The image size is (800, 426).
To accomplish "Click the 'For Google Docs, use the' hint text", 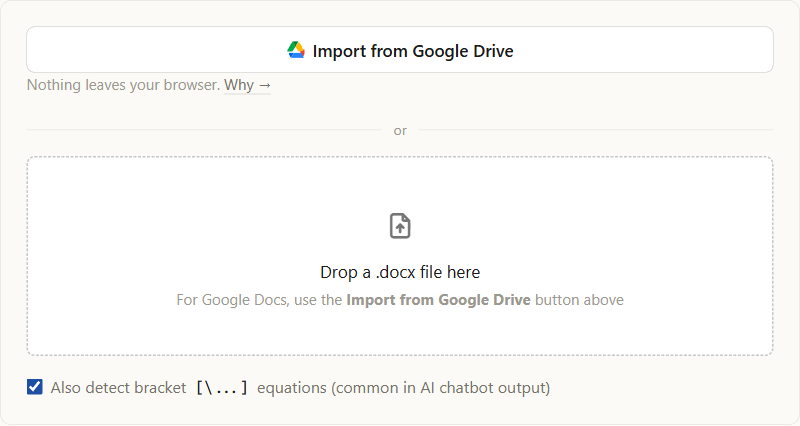I will click(x=259, y=300).
